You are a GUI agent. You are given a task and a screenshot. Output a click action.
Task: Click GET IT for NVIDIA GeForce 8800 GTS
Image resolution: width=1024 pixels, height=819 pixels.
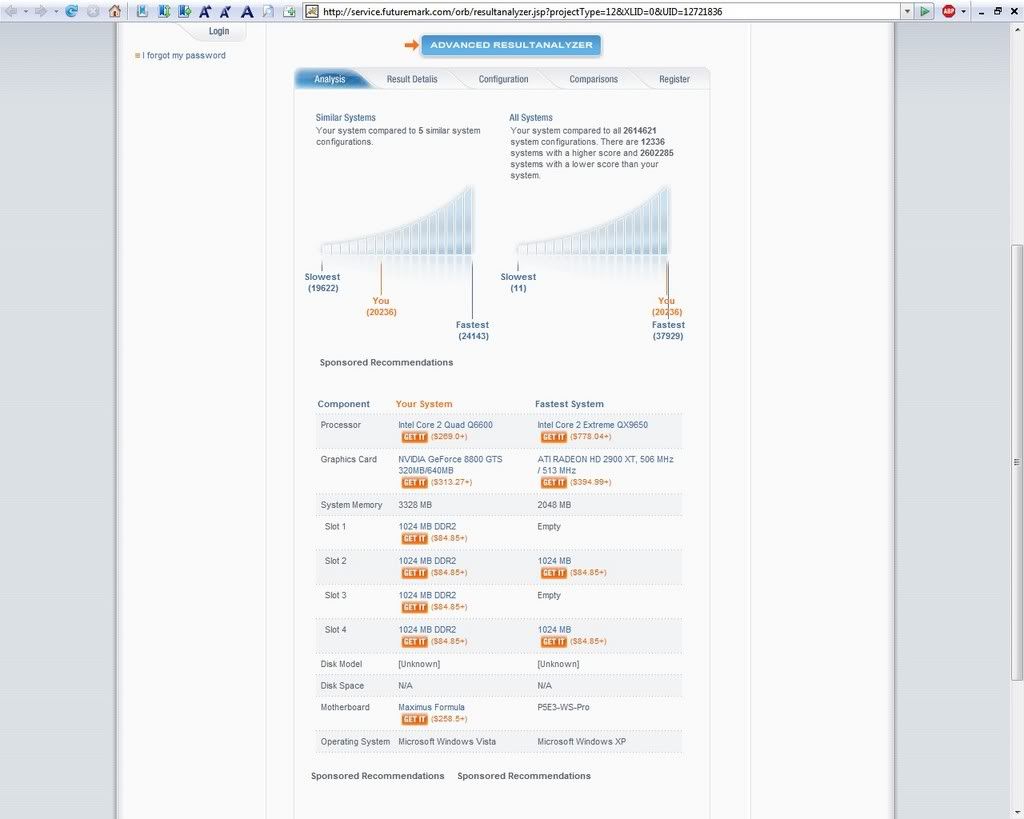pyautogui.click(x=414, y=483)
